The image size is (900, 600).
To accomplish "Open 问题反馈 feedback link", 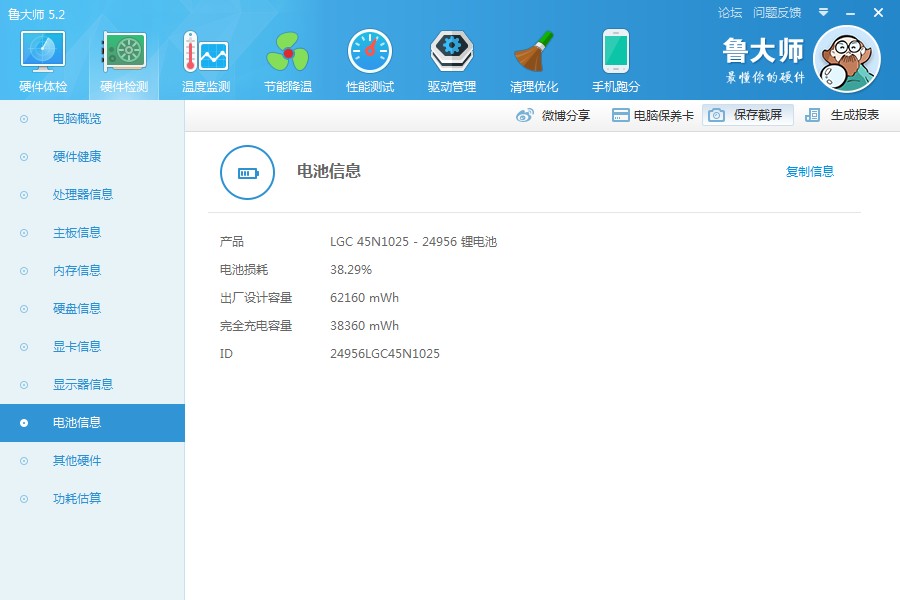I will click(x=777, y=13).
